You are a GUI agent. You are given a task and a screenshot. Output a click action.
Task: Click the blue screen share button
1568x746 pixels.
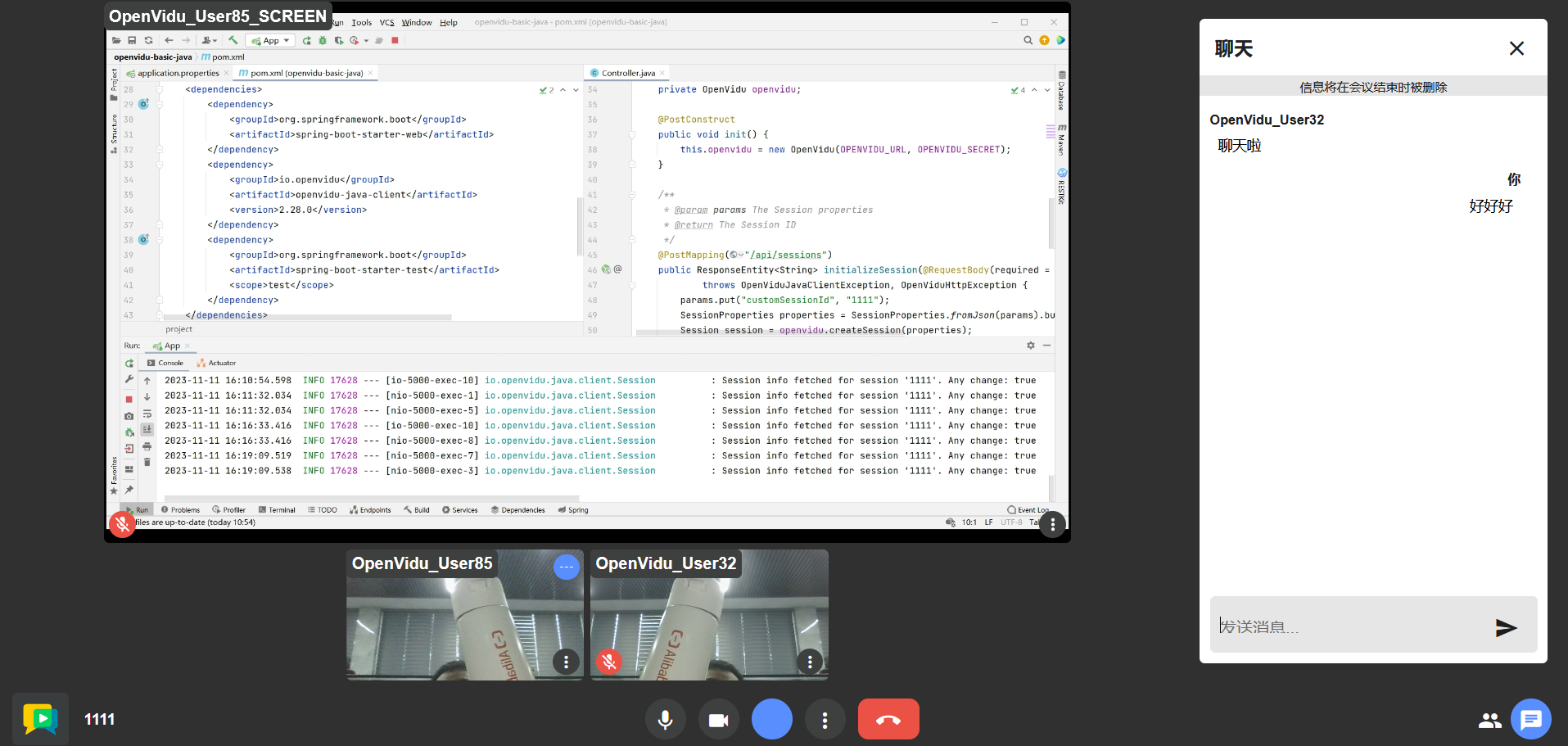tap(772, 719)
